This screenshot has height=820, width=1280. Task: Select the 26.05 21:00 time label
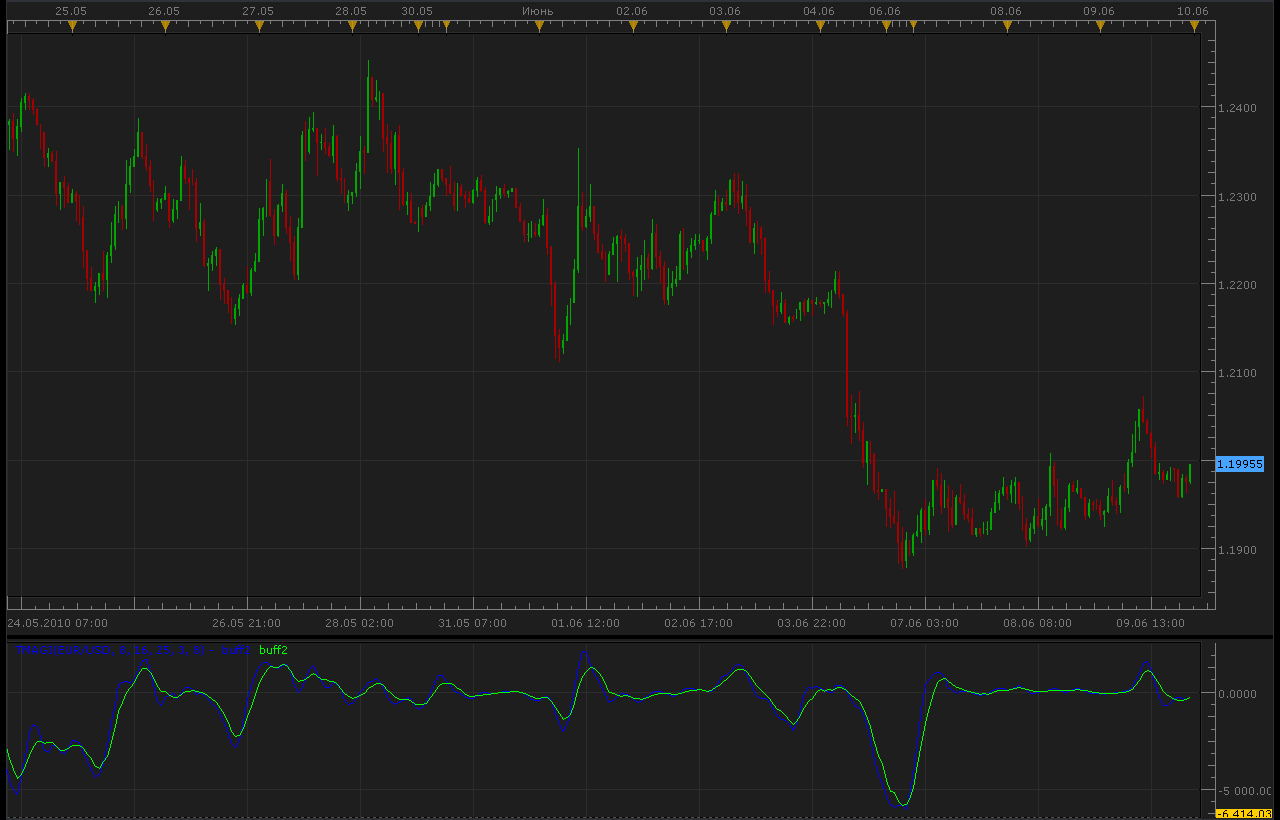click(x=246, y=623)
